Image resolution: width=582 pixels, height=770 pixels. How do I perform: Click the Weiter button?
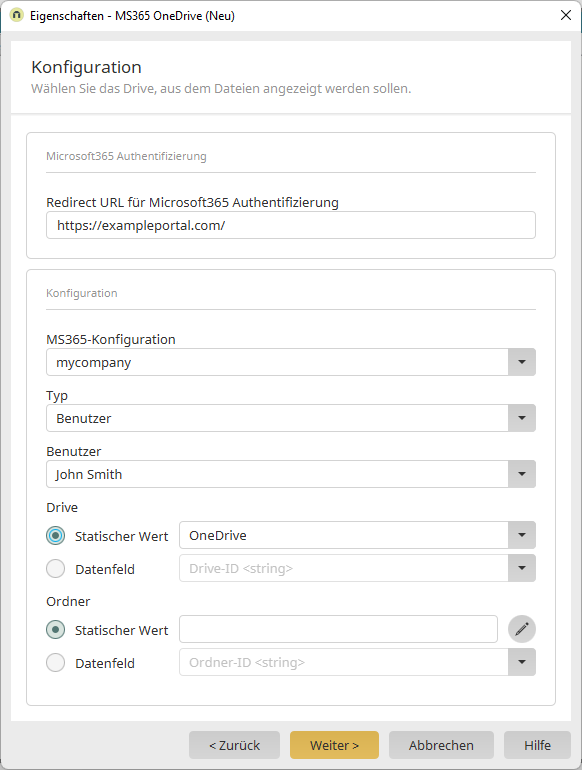click(334, 745)
